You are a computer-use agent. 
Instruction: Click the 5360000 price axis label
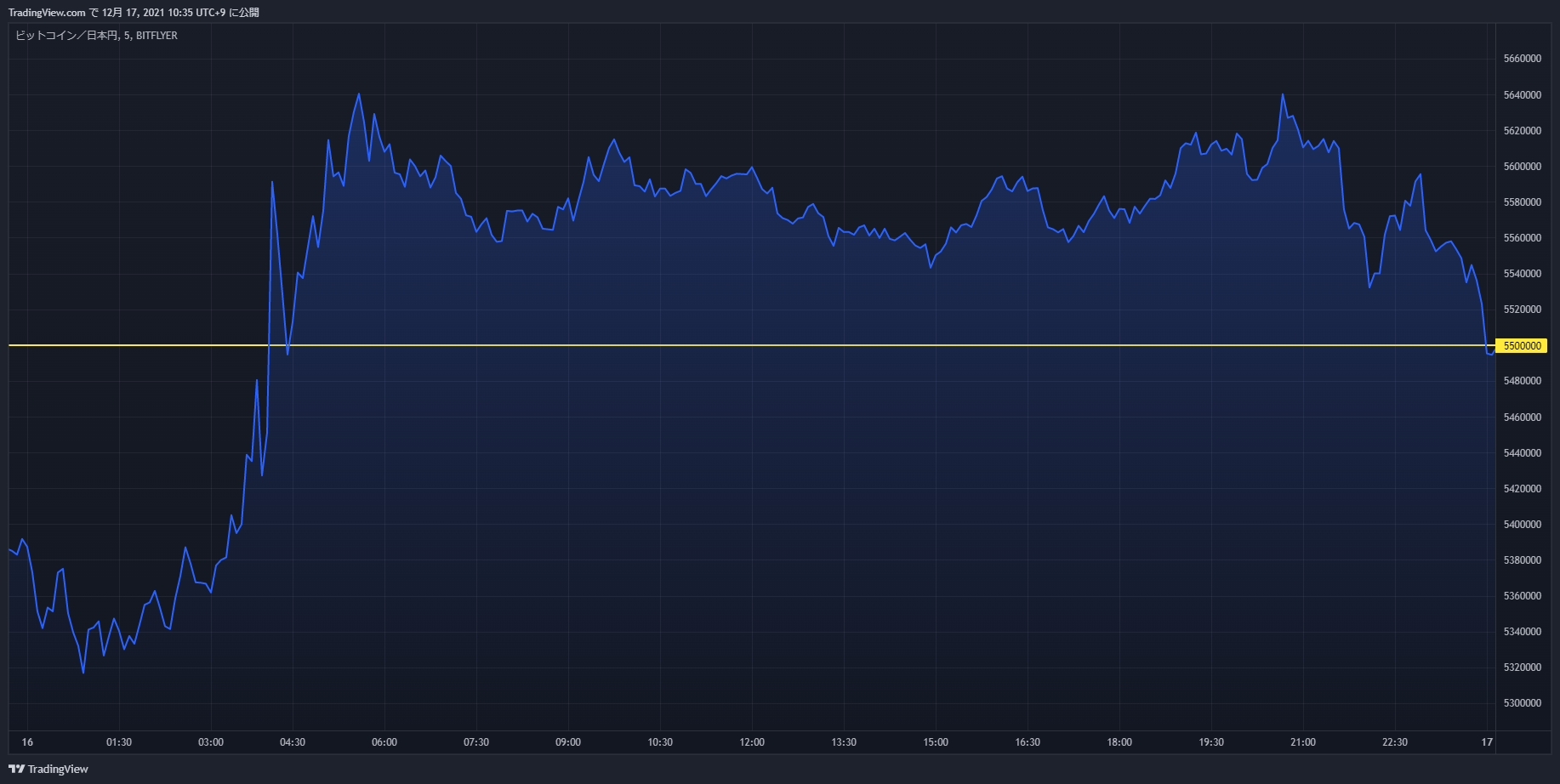click(x=1523, y=595)
